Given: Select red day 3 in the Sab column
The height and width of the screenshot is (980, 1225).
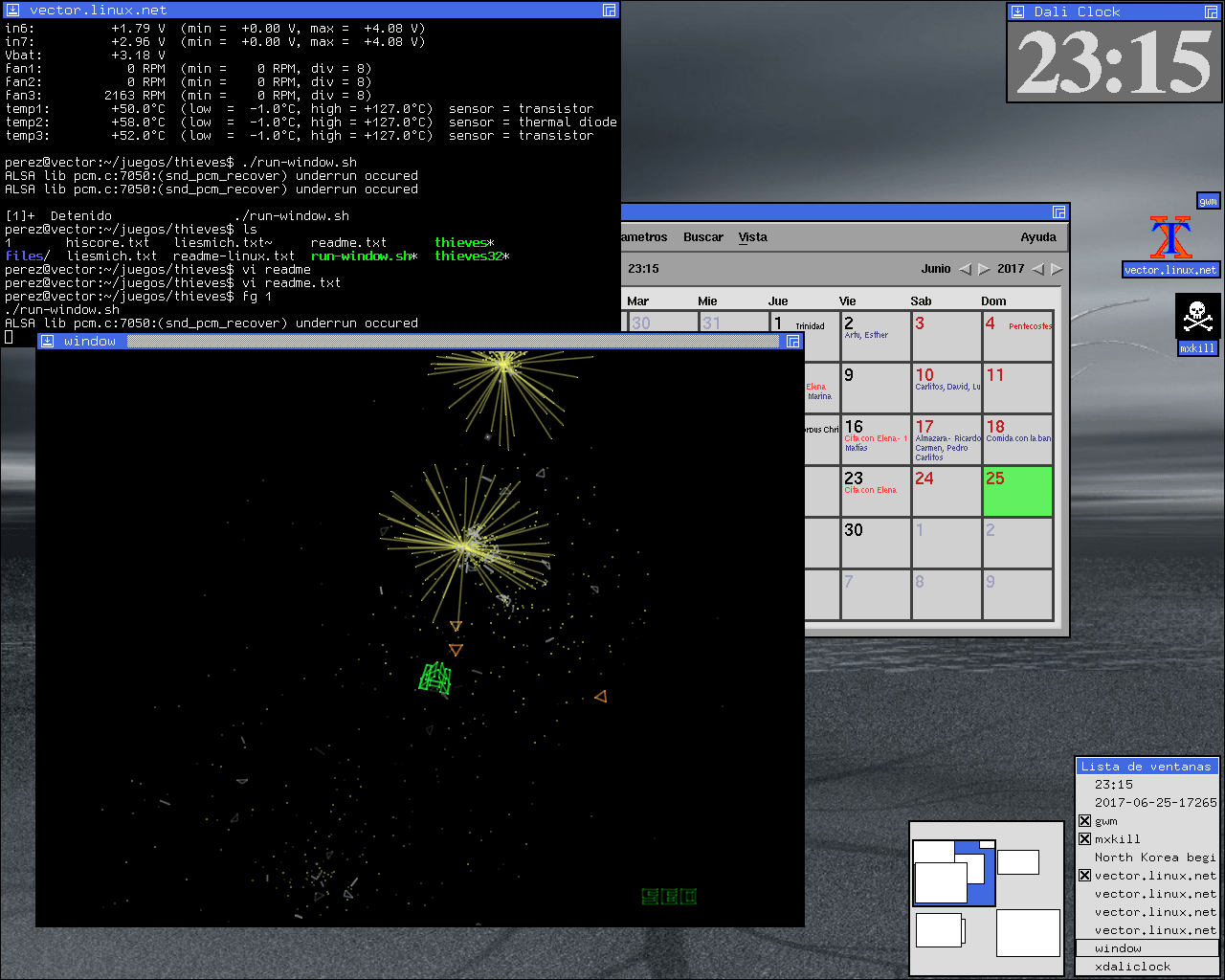Looking at the screenshot, I should pyautogui.click(x=947, y=336).
